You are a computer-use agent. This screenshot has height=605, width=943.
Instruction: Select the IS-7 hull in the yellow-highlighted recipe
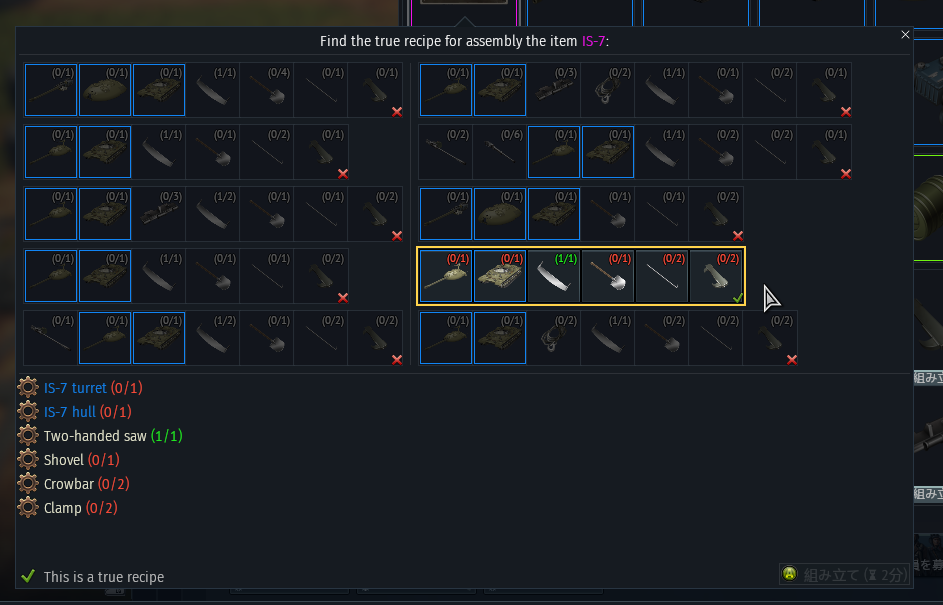point(500,276)
